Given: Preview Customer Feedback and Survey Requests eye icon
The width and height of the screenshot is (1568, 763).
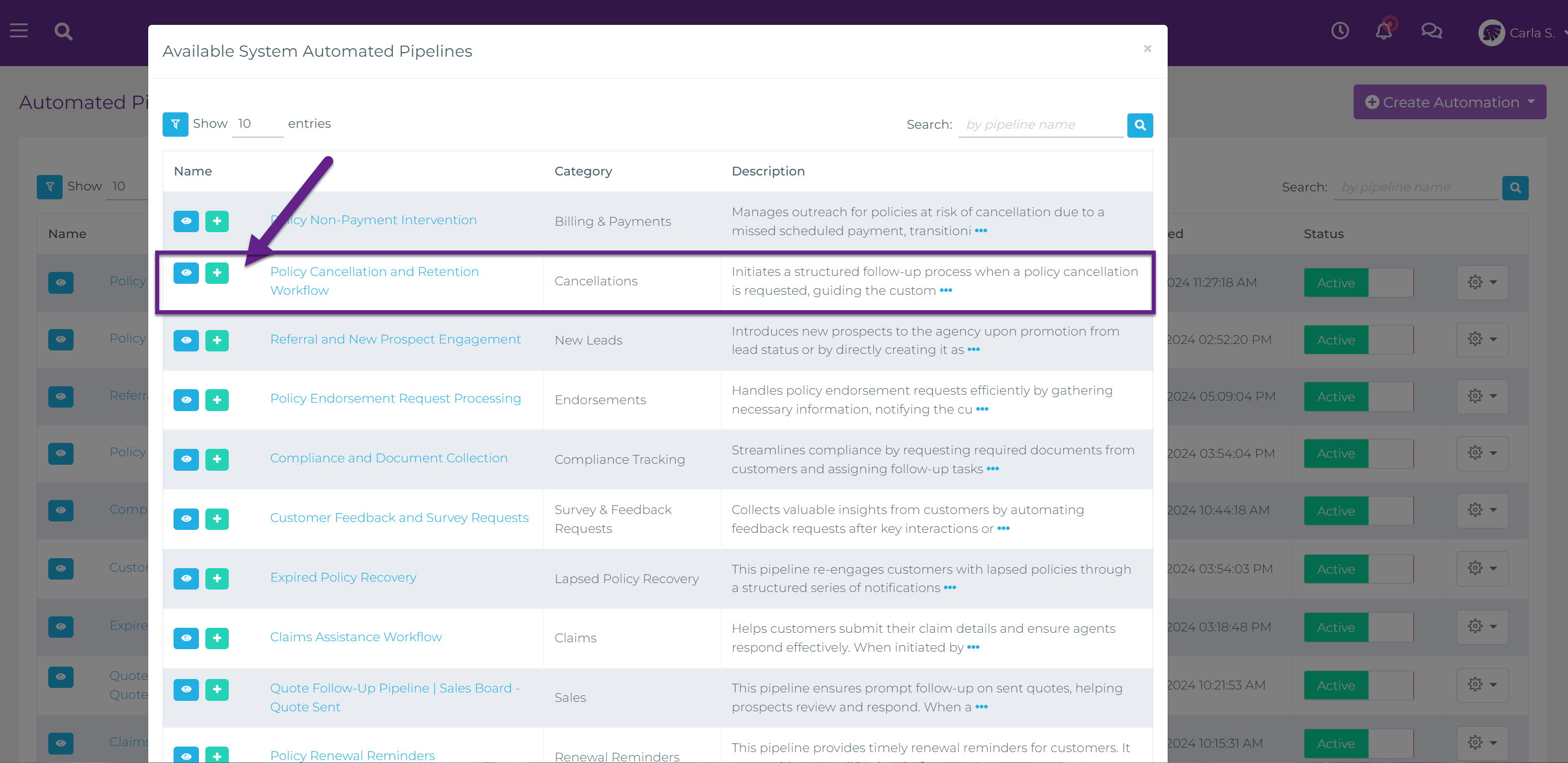Looking at the screenshot, I should 186,519.
